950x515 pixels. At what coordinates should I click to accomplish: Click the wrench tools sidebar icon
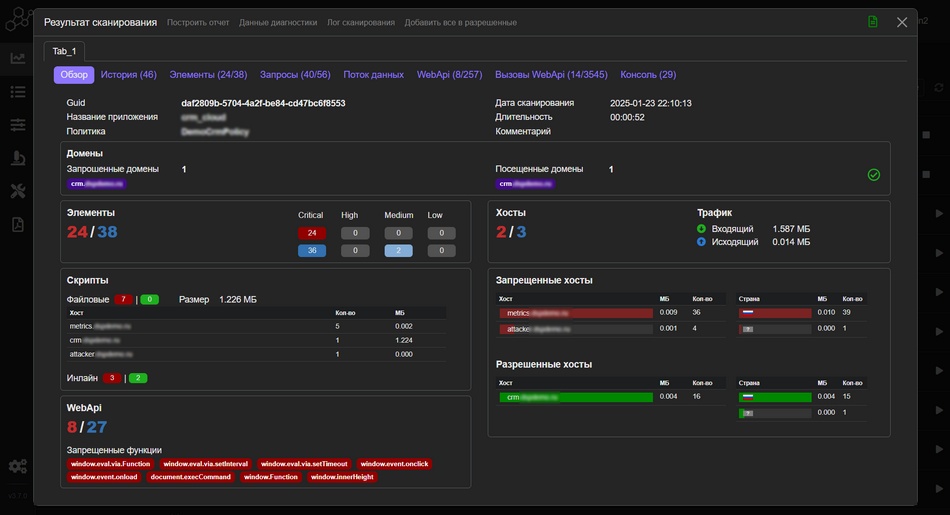[18, 191]
